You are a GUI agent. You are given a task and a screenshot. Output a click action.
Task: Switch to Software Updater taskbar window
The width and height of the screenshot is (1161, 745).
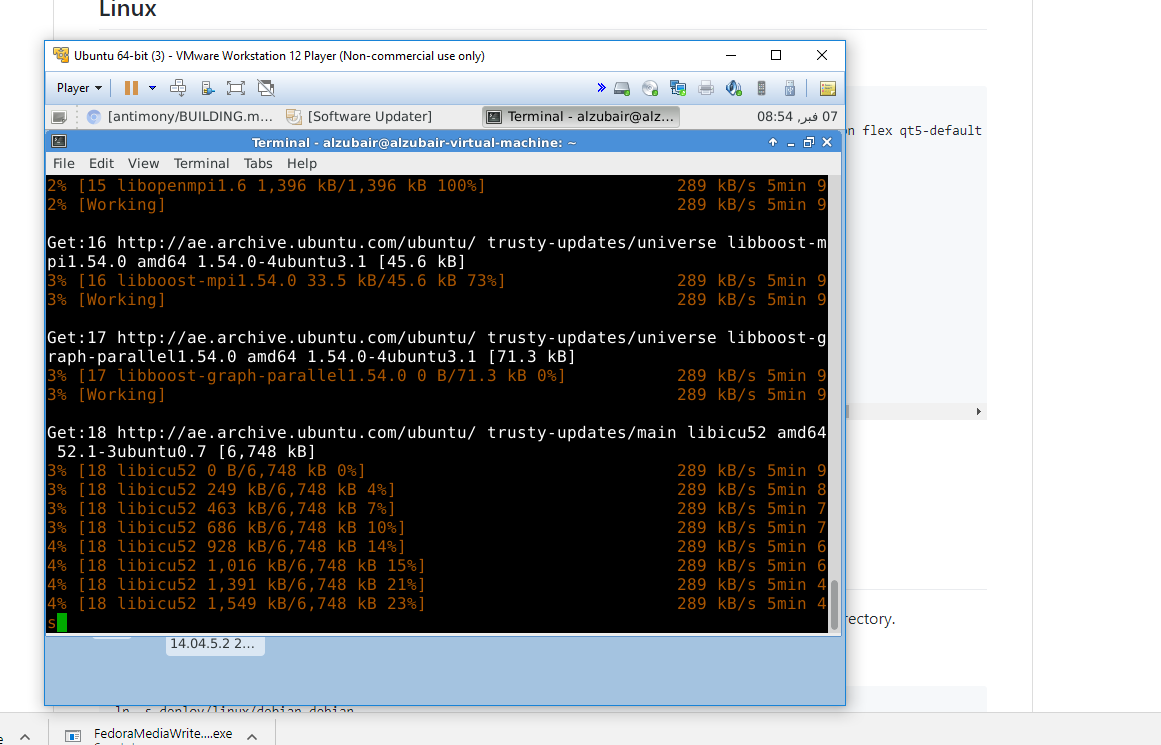pos(360,117)
